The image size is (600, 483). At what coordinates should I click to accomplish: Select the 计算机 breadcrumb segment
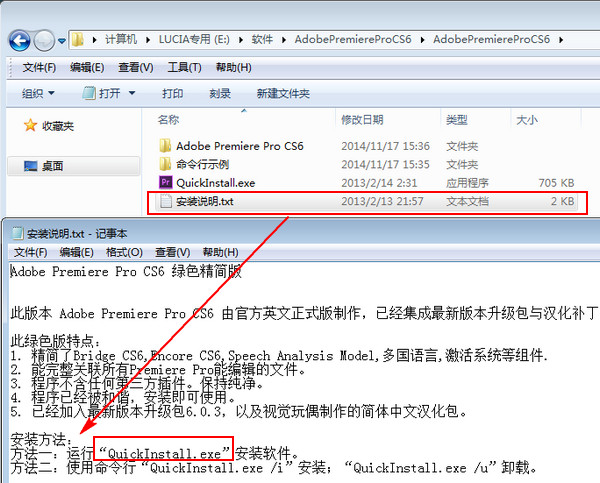121,39
